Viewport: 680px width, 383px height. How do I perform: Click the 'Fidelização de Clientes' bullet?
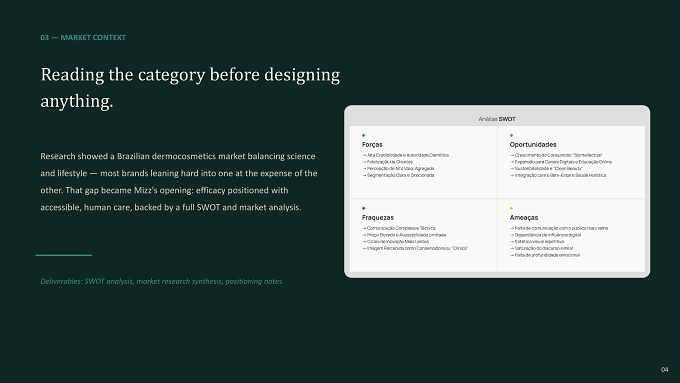(x=388, y=162)
